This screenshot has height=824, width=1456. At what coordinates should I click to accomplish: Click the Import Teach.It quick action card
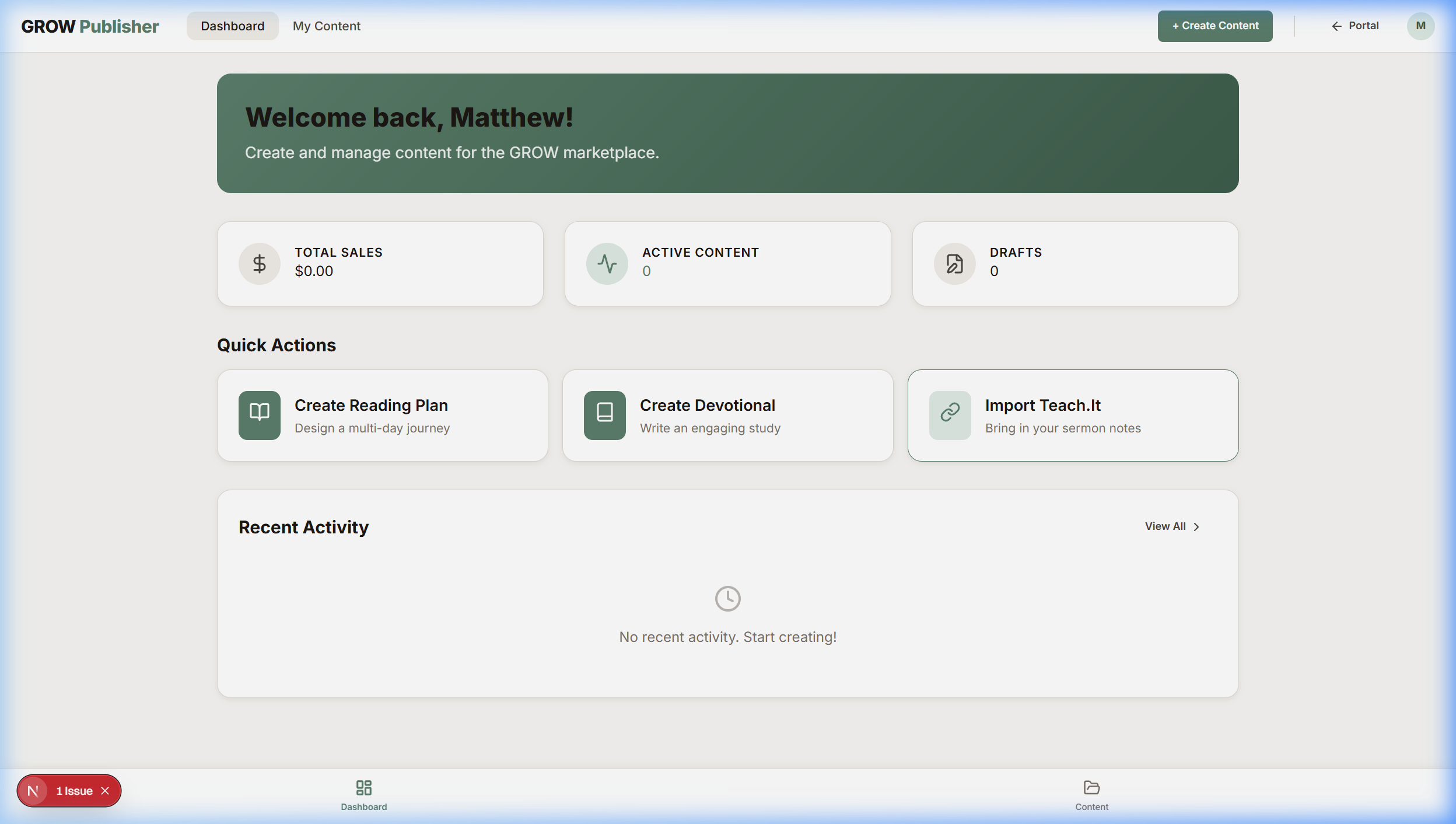click(1073, 415)
